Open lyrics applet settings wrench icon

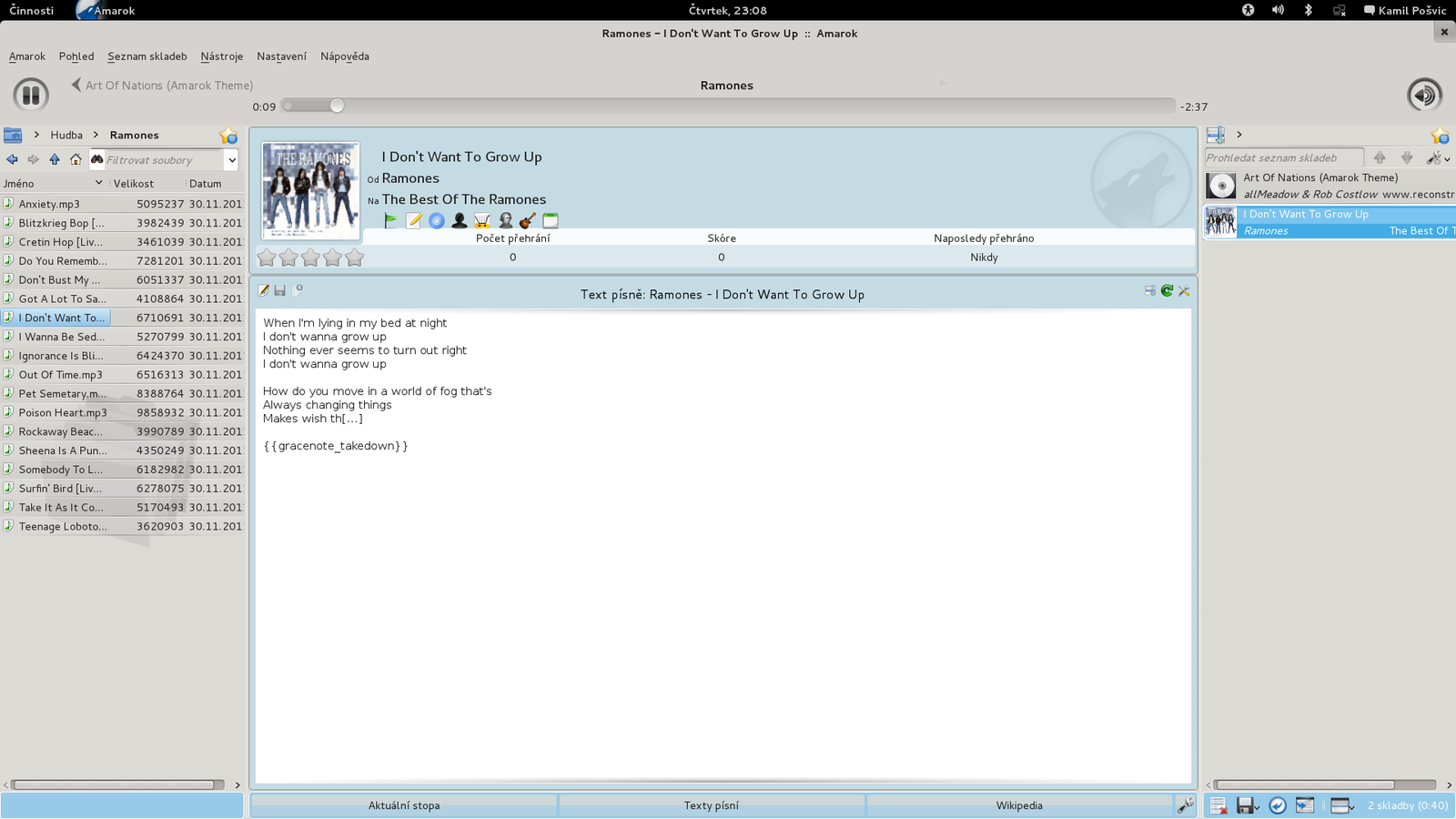[1184, 290]
